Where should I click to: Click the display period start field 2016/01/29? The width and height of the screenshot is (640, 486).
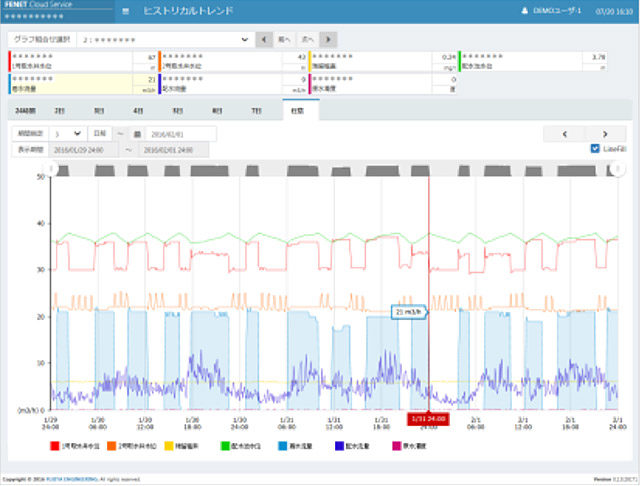click(83, 150)
